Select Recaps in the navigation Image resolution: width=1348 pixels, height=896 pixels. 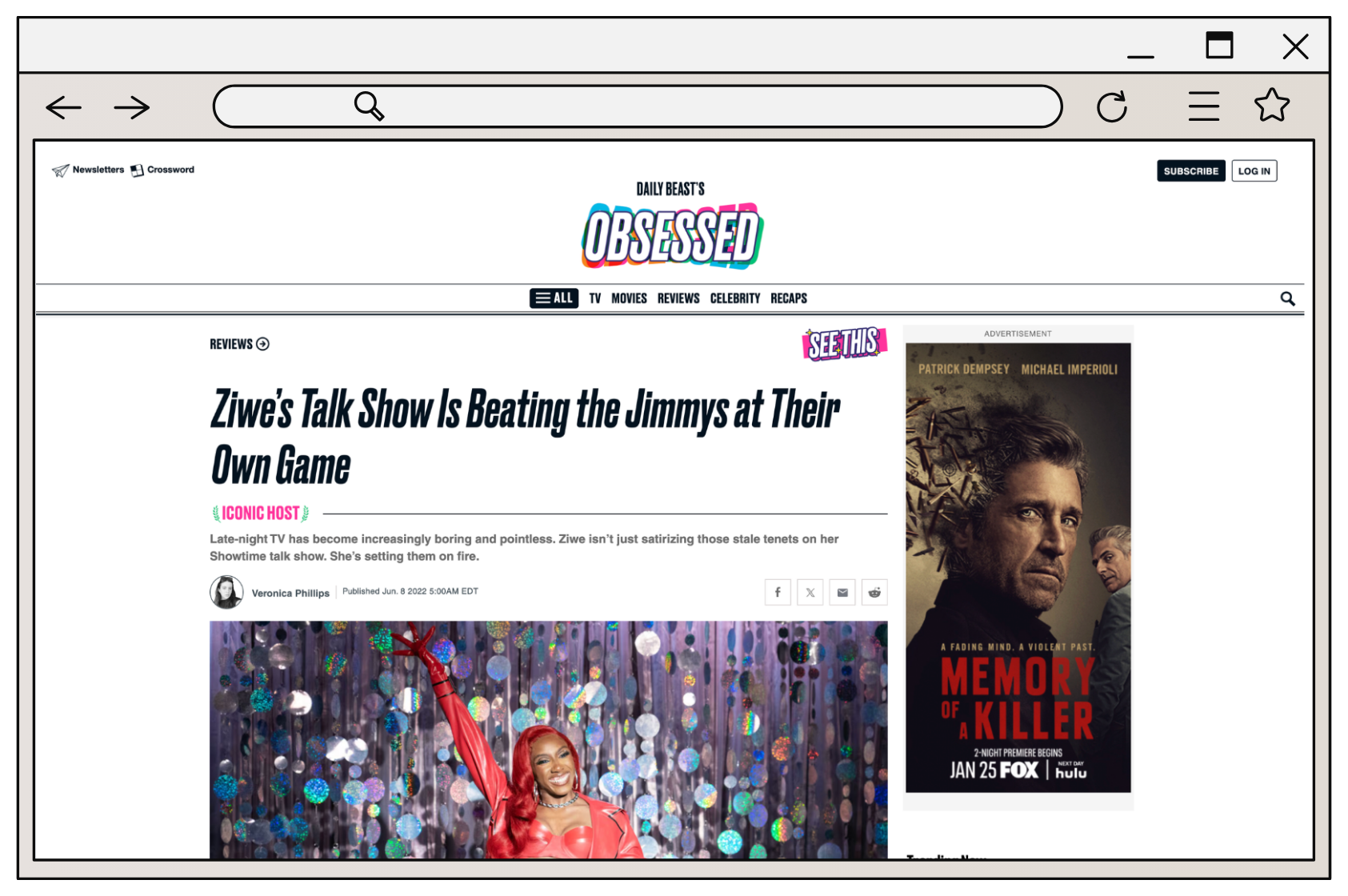tap(788, 298)
